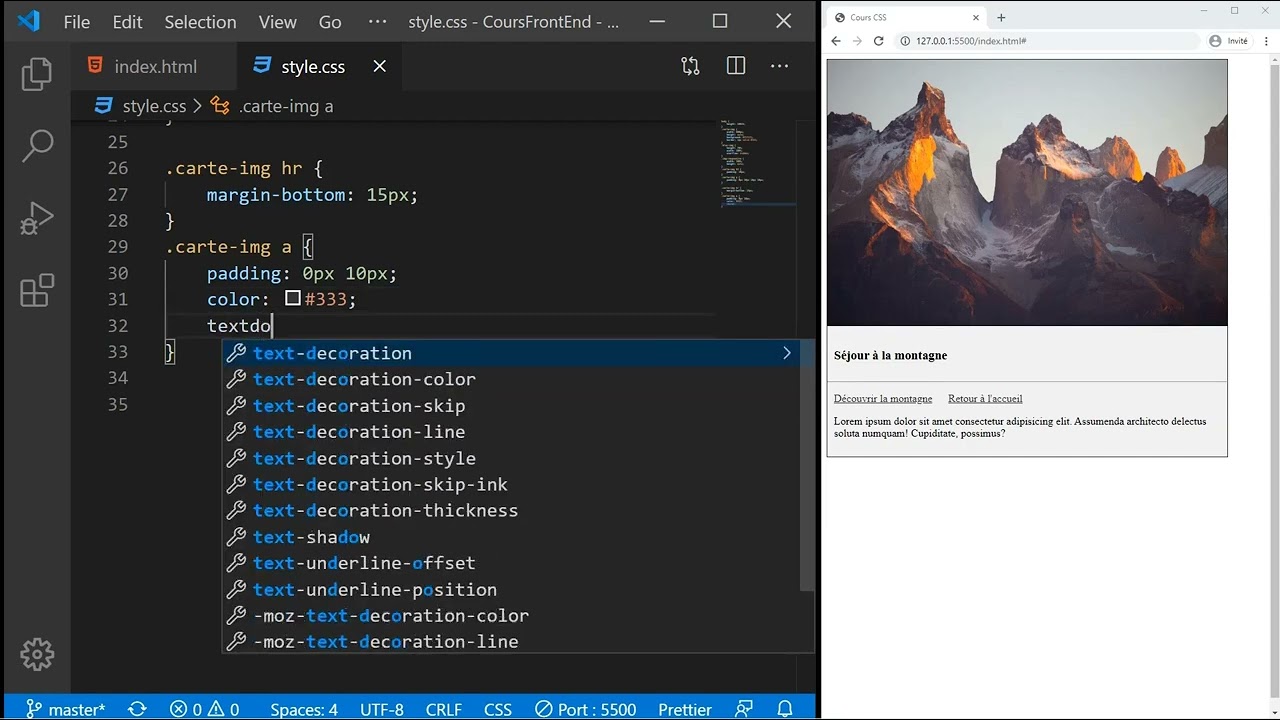Click the editor minimap
The width and height of the screenshot is (1280, 720).
click(758, 164)
